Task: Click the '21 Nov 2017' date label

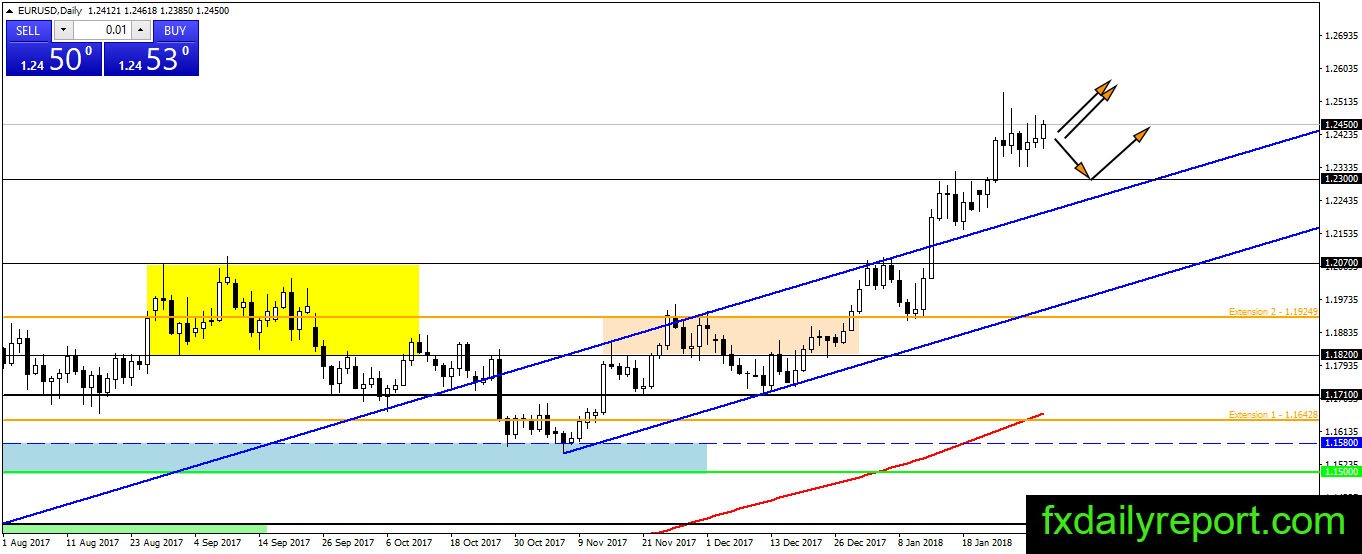Action: (x=669, y=542)
